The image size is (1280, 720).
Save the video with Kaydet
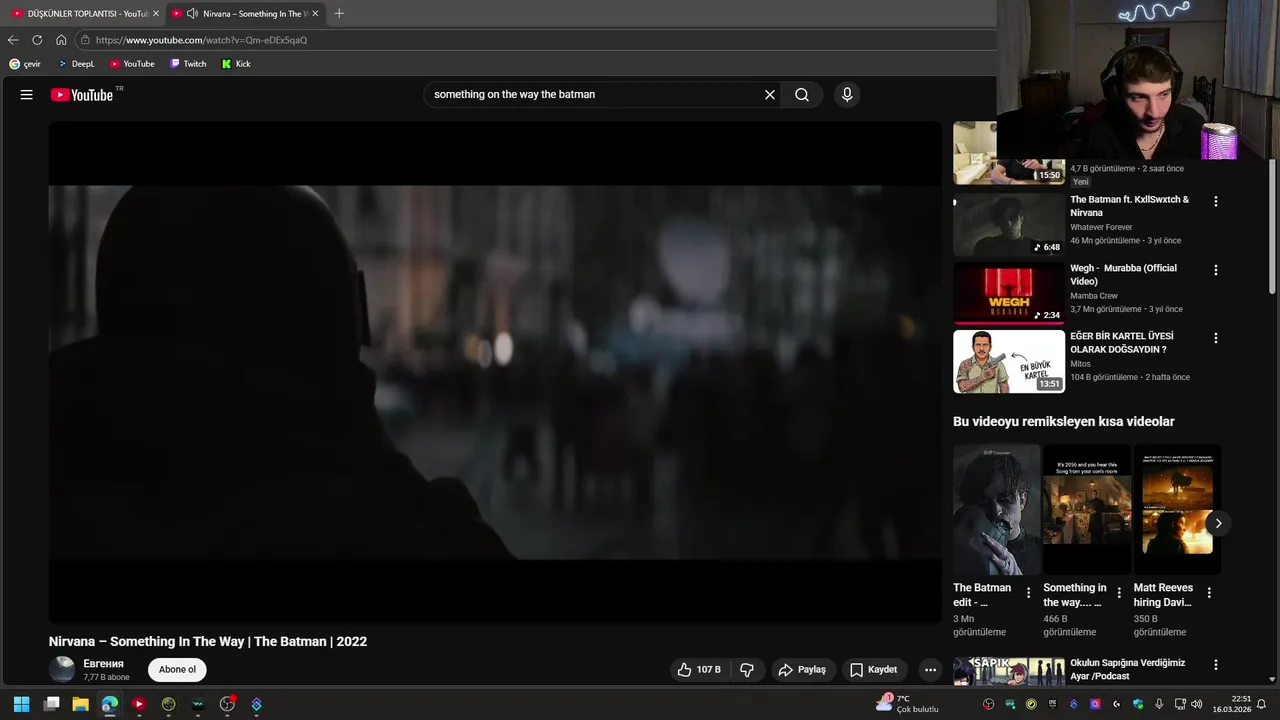873,669
